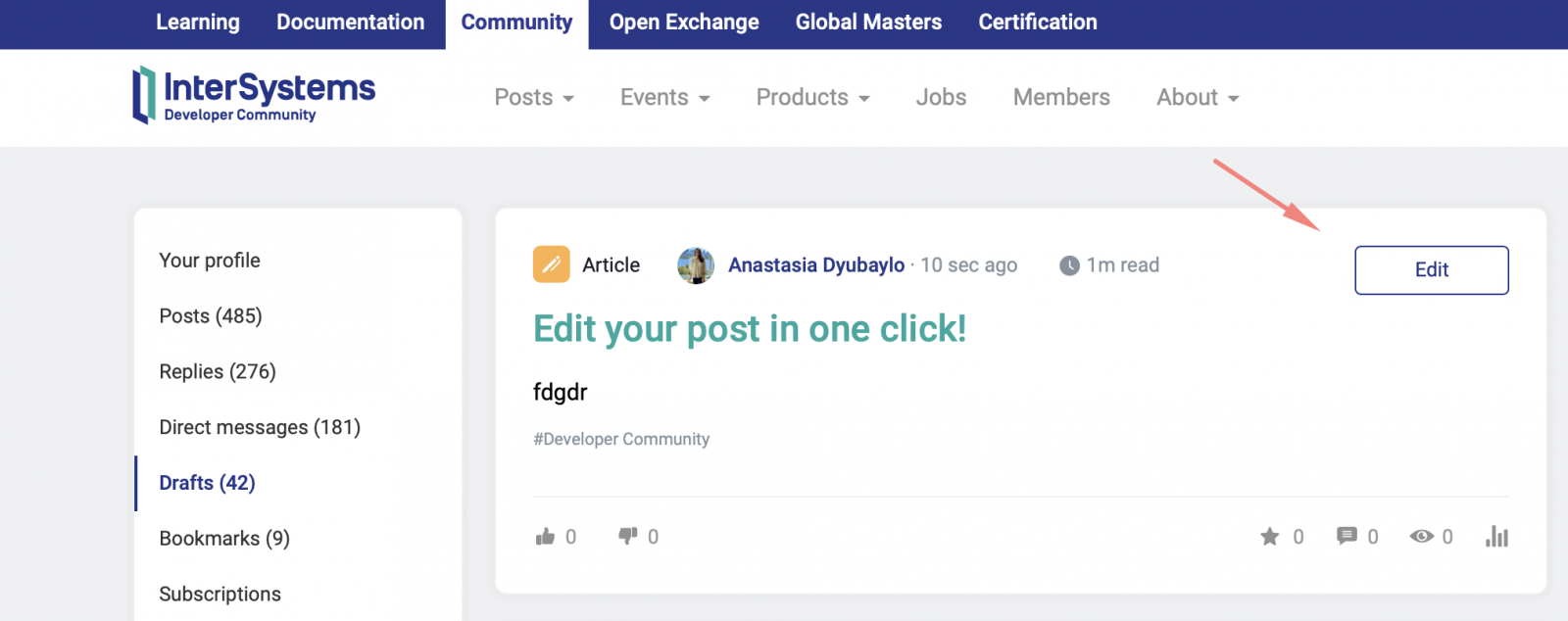Click the #Developer Community tag
1568x621 pixels.
(621, 439)
